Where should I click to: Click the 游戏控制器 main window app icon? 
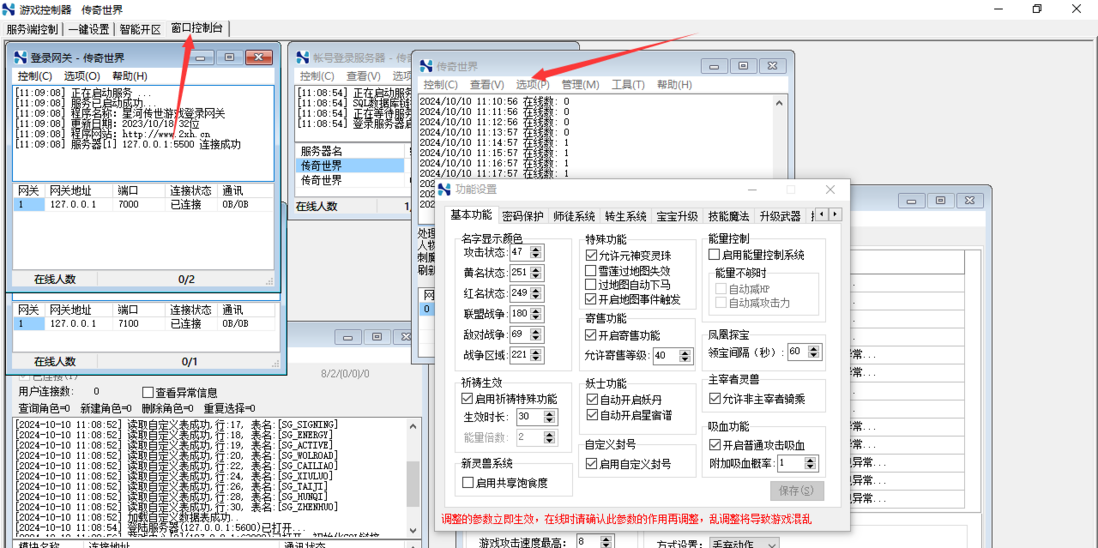[x=10, y=9]
